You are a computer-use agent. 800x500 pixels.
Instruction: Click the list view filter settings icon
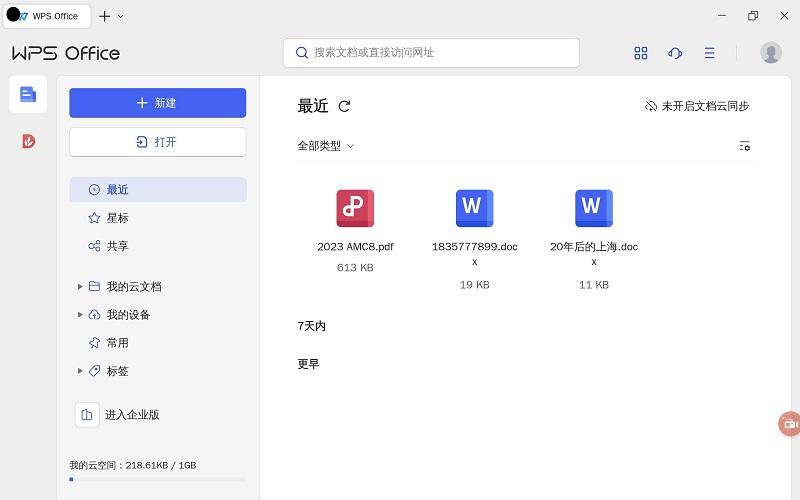point(744,146)
